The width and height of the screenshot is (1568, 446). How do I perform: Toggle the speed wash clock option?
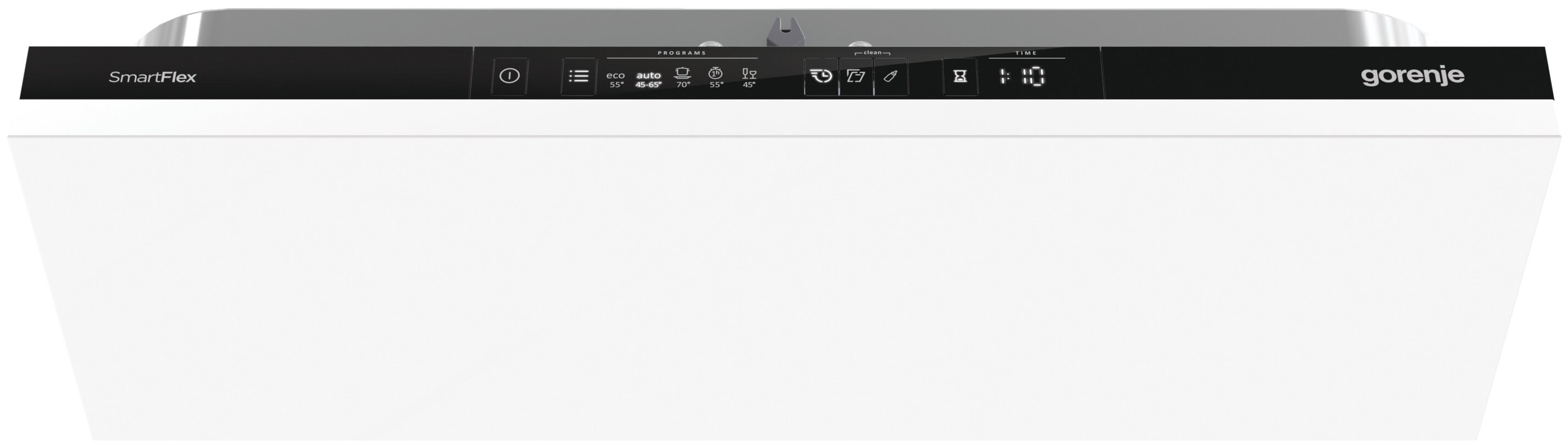click(x=821, y=76)
